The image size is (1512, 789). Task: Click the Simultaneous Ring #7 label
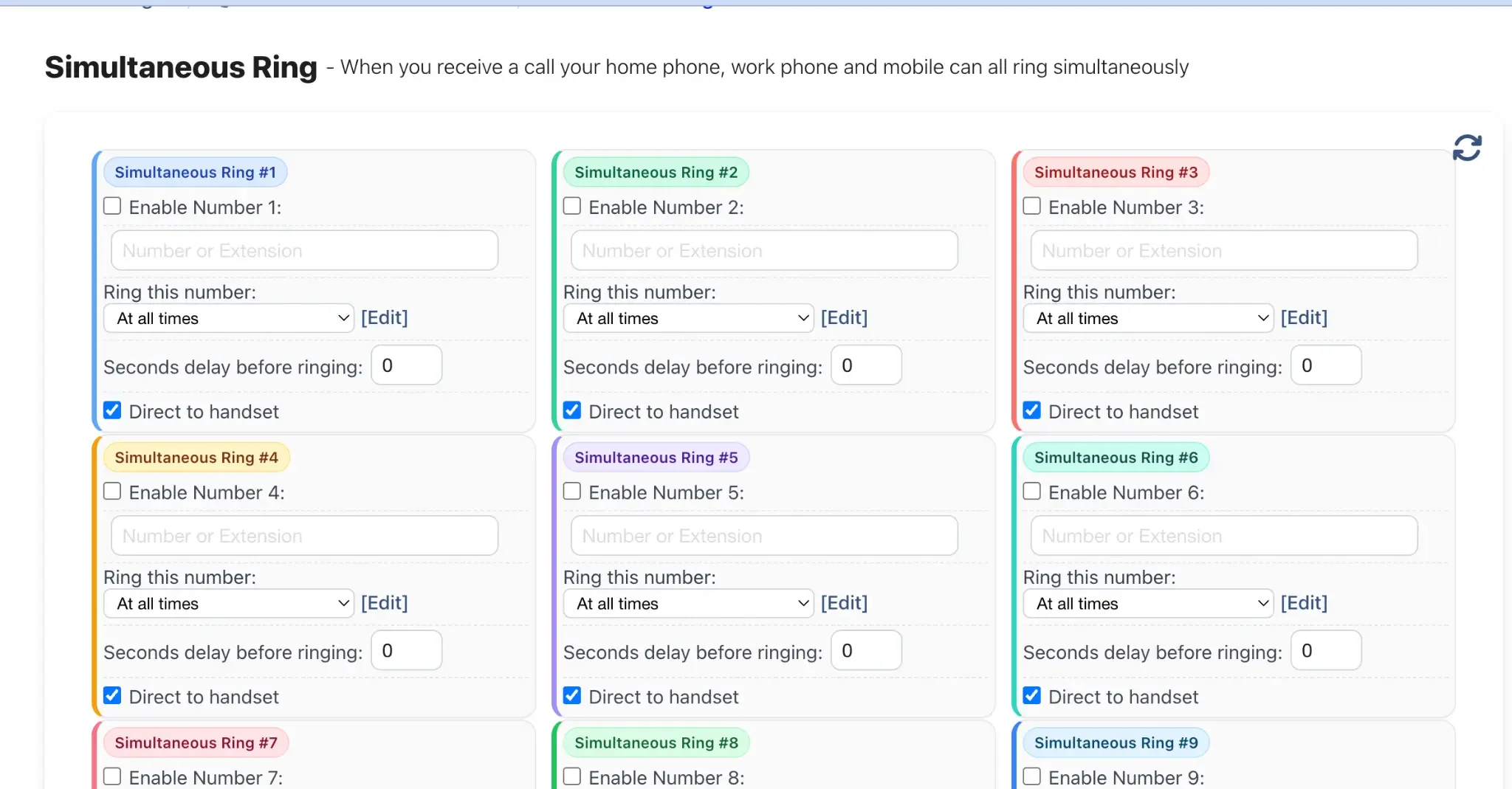pyautogui.click(x=196, y=743)
